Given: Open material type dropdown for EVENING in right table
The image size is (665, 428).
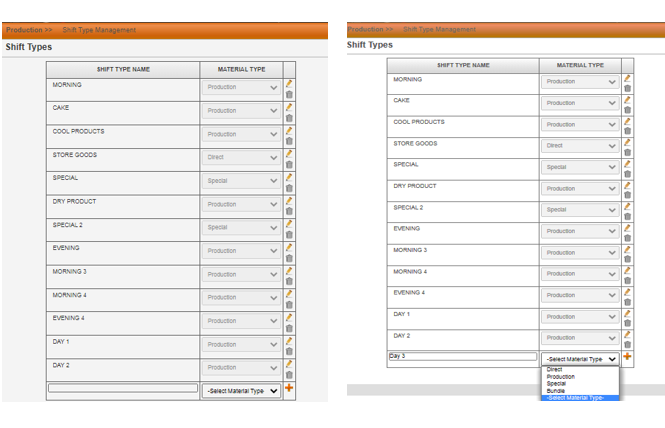Looking at the screenshot, I should (581, 231).
